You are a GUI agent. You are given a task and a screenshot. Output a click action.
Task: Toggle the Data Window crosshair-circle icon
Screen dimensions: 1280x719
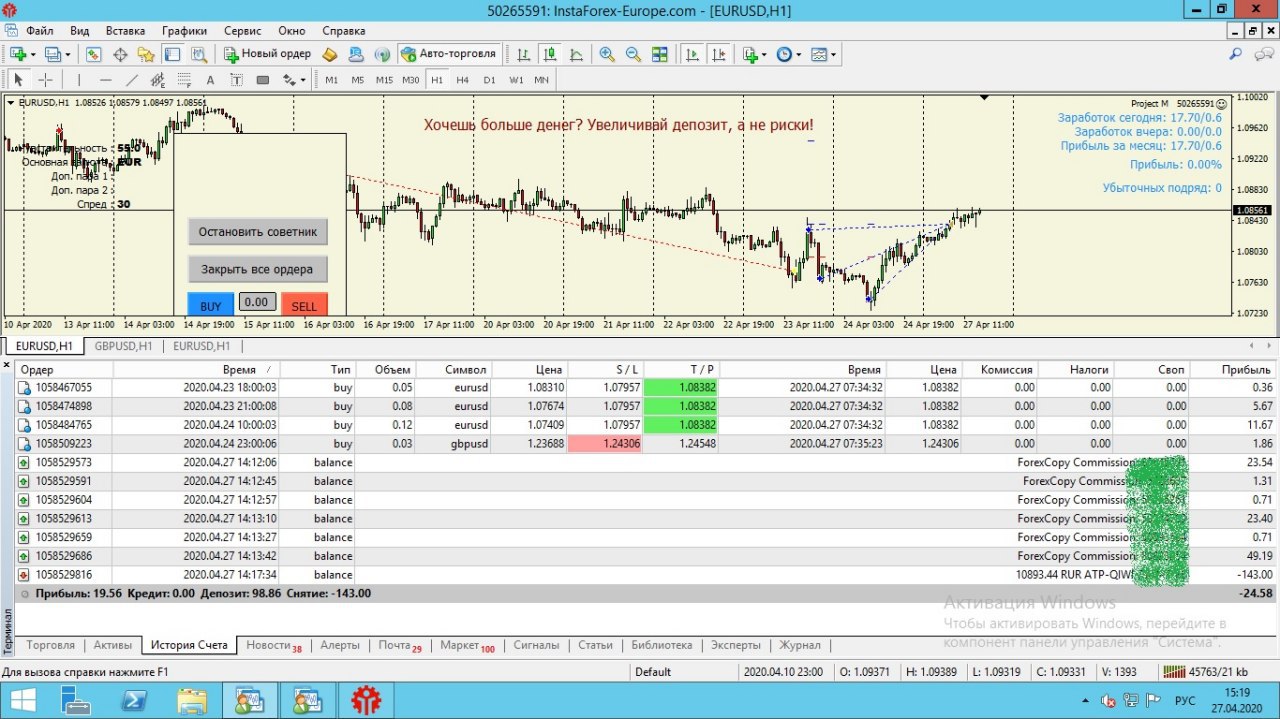coord(120,54)
